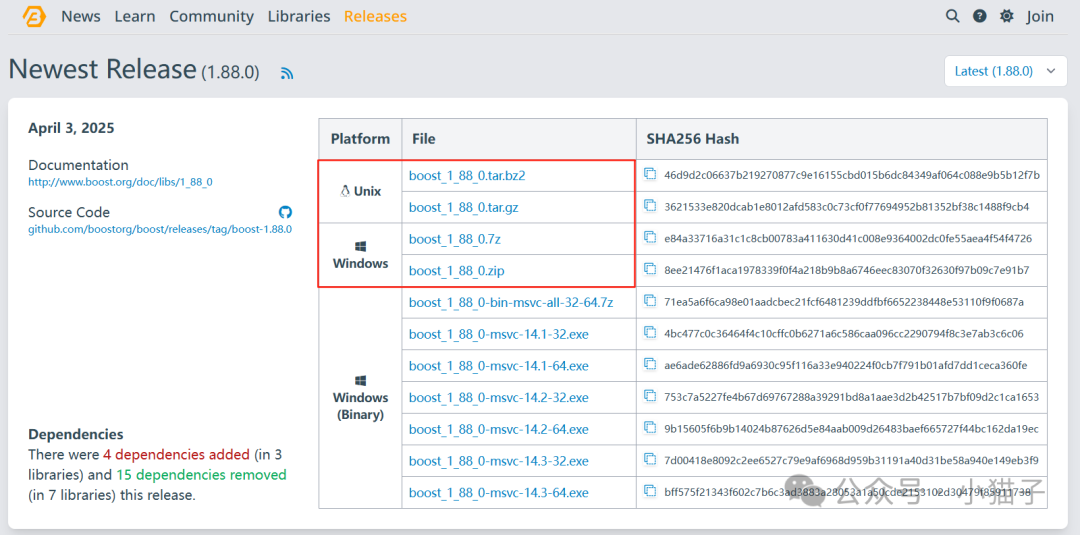Select the hash starting with 3621533e

point(847,207)
